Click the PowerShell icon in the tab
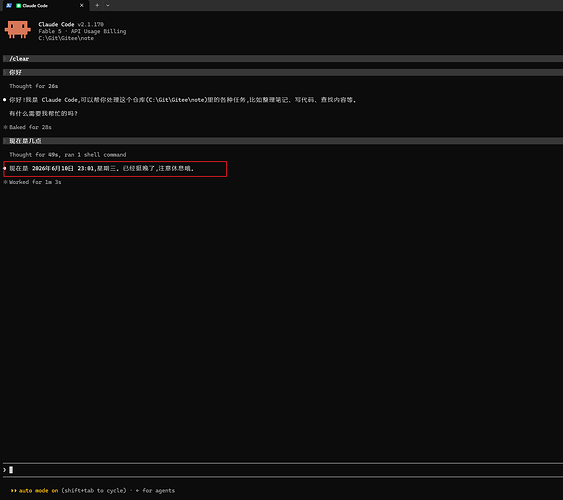 click(9, 5)
